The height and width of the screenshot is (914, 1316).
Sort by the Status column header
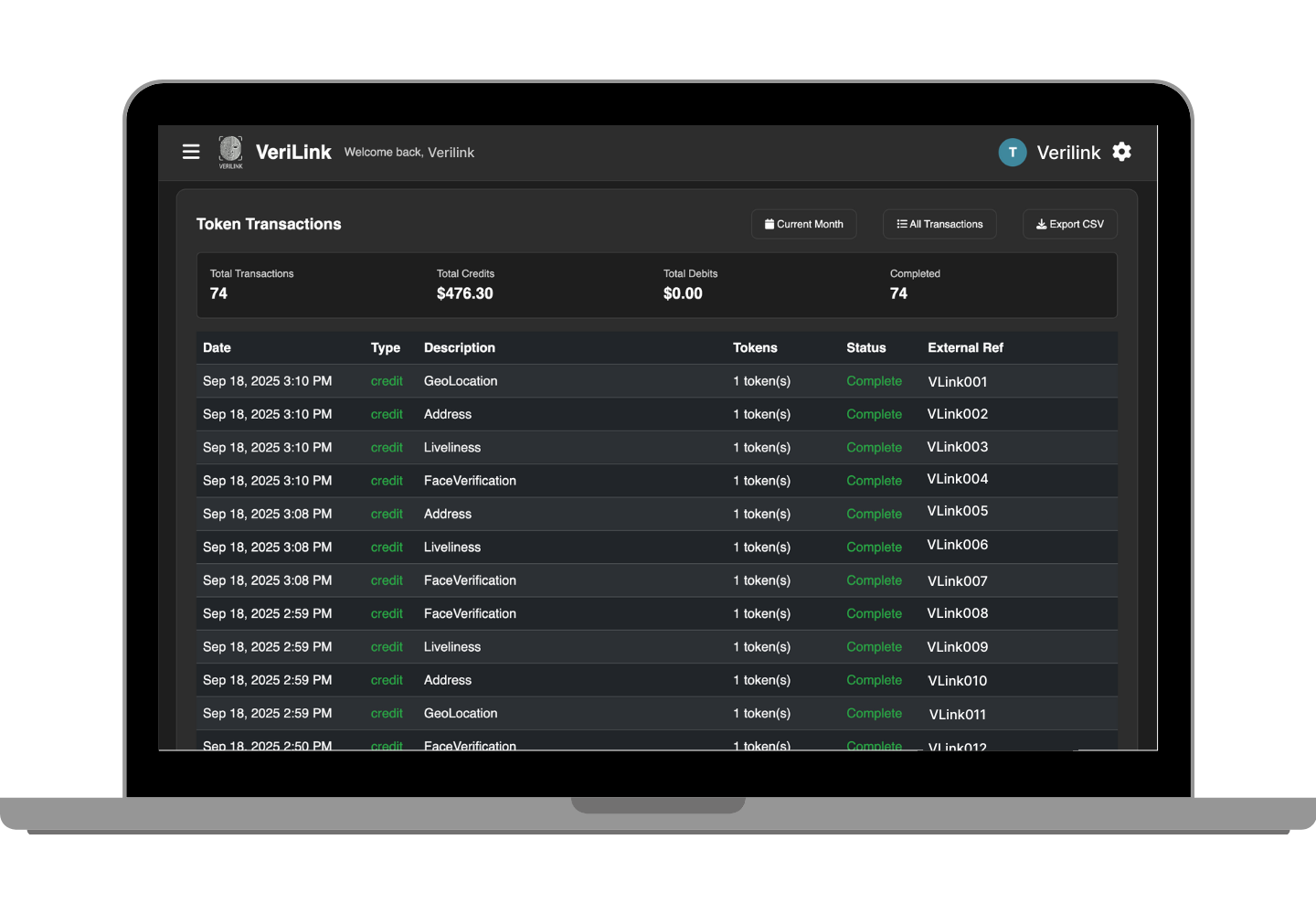[x=865, y=347]
